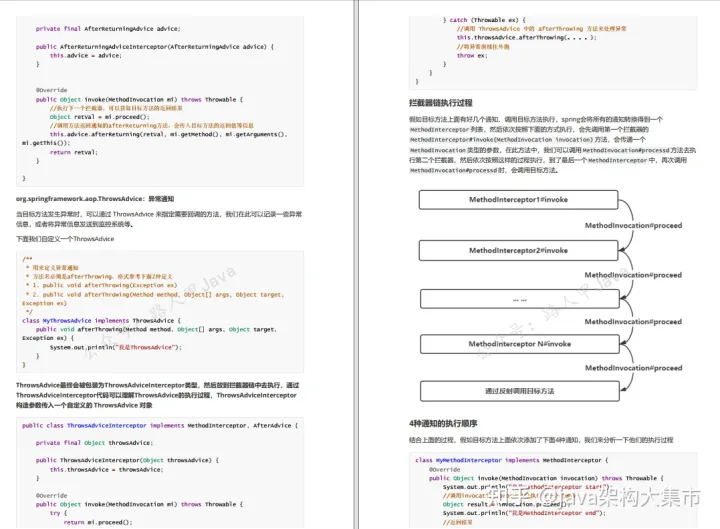720x529 pixels.
Task: Click the heading '4种通知的执行顺序'
Action: click(x=443, y=423)
